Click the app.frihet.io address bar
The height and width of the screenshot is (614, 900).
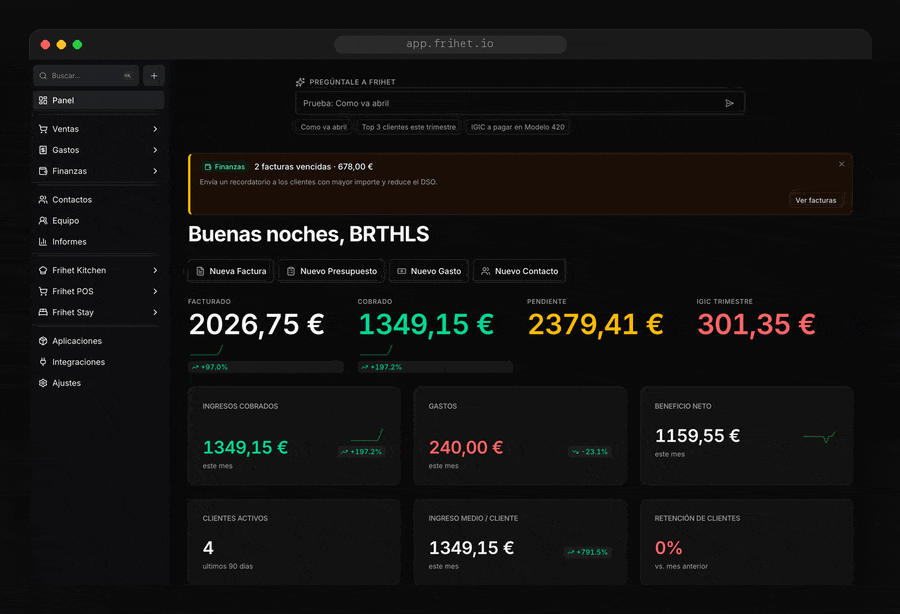[x=451, y=44]
